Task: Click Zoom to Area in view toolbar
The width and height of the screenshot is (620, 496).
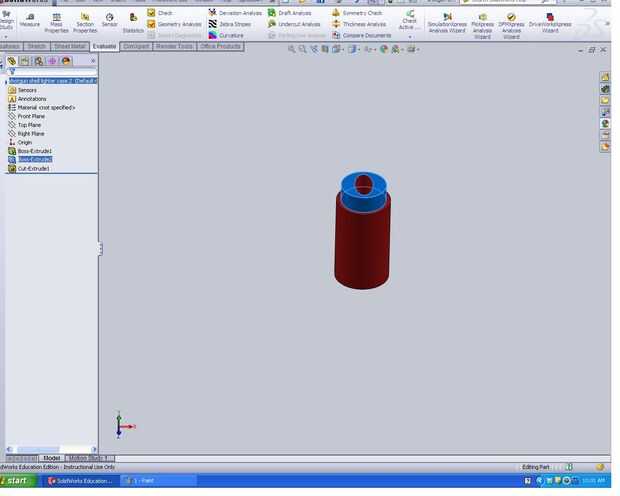Action: pyautogui.click(x=302, y=49)
